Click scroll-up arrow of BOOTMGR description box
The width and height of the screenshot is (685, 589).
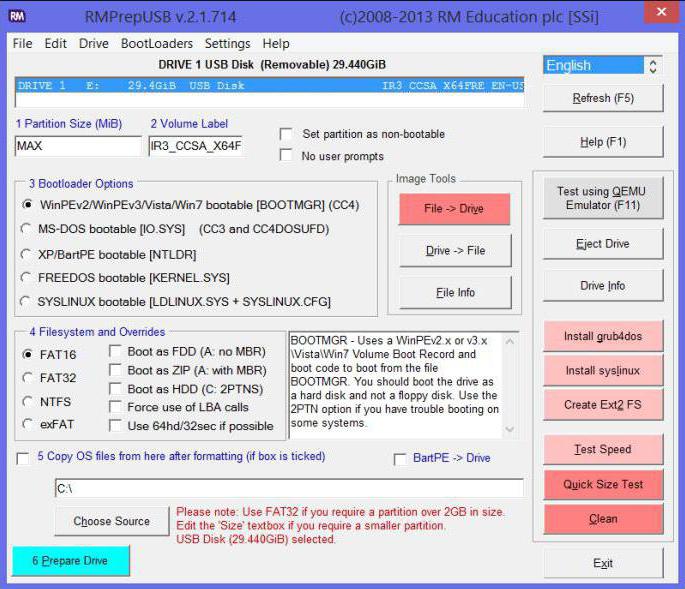pos(509,341)
